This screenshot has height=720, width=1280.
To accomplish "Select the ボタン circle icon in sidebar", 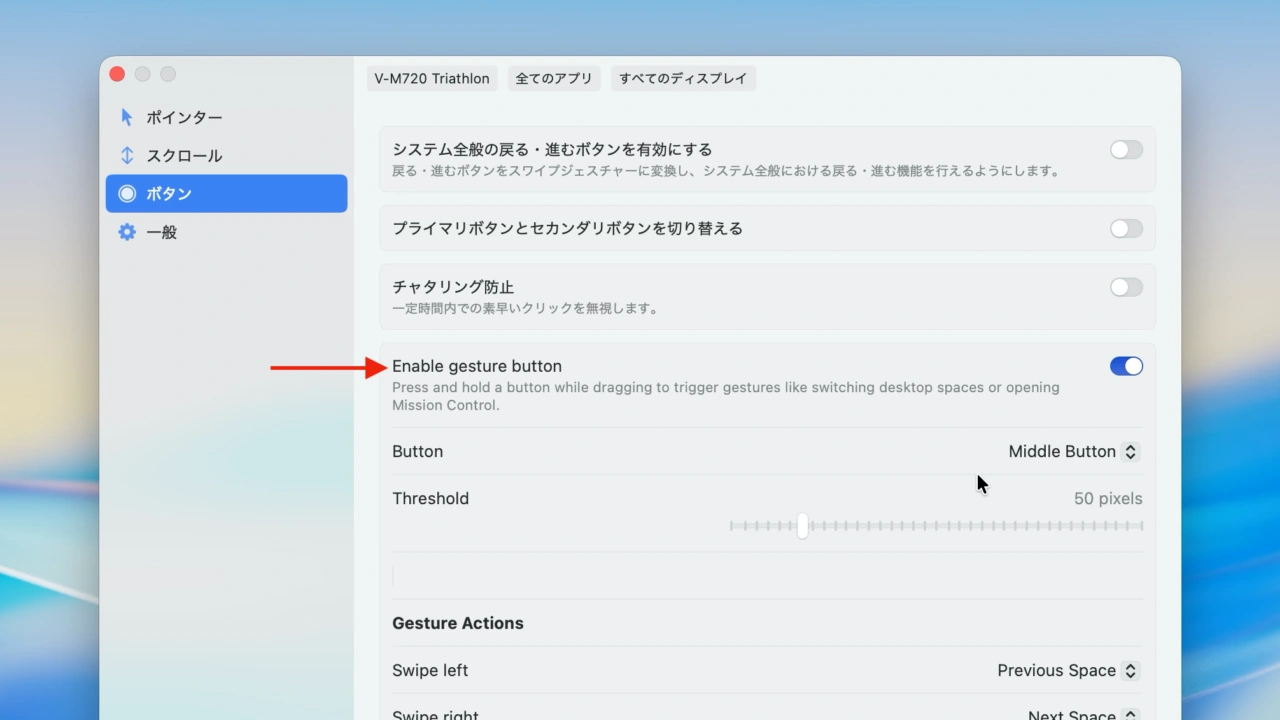I will [x=127, y=193].
